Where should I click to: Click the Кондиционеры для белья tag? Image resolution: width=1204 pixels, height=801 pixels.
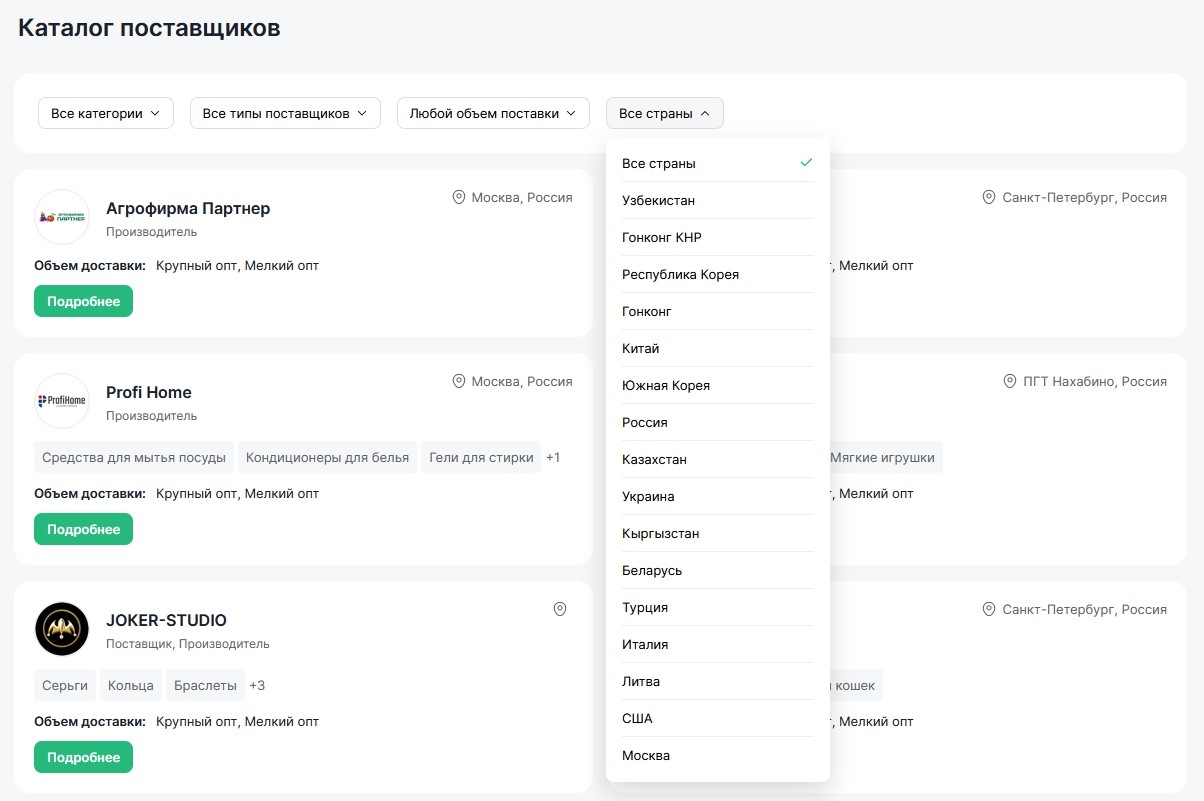point(327,457)
